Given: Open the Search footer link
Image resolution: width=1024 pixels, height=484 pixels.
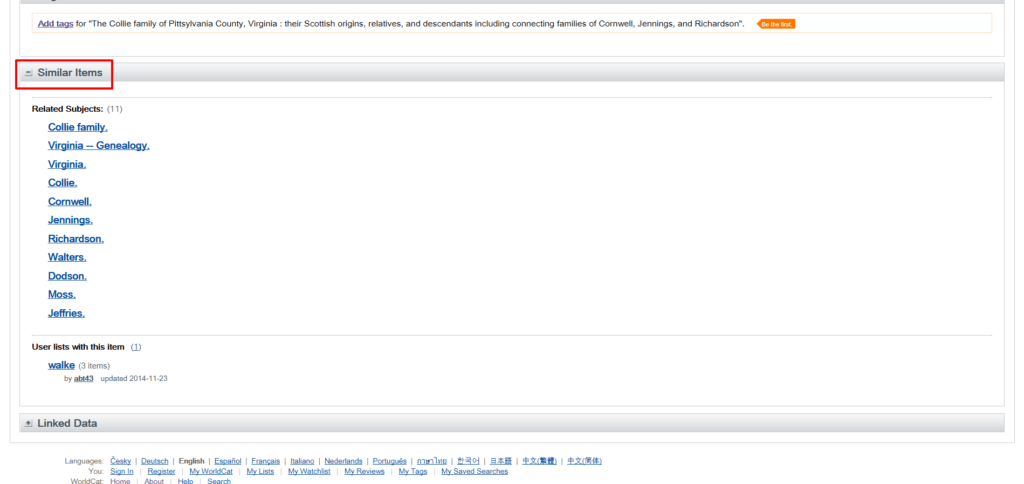Looking at the screenshot, I should pyautogui.click(x=219, y=481).
